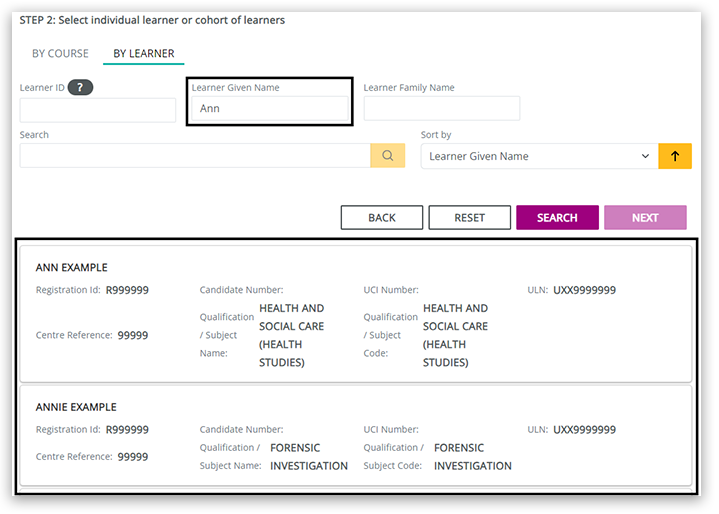Click Centre Reference 99999 in ANNIE EXAMPLE record
This screenshot has width=719, height=514.
[x=132, y=457]
